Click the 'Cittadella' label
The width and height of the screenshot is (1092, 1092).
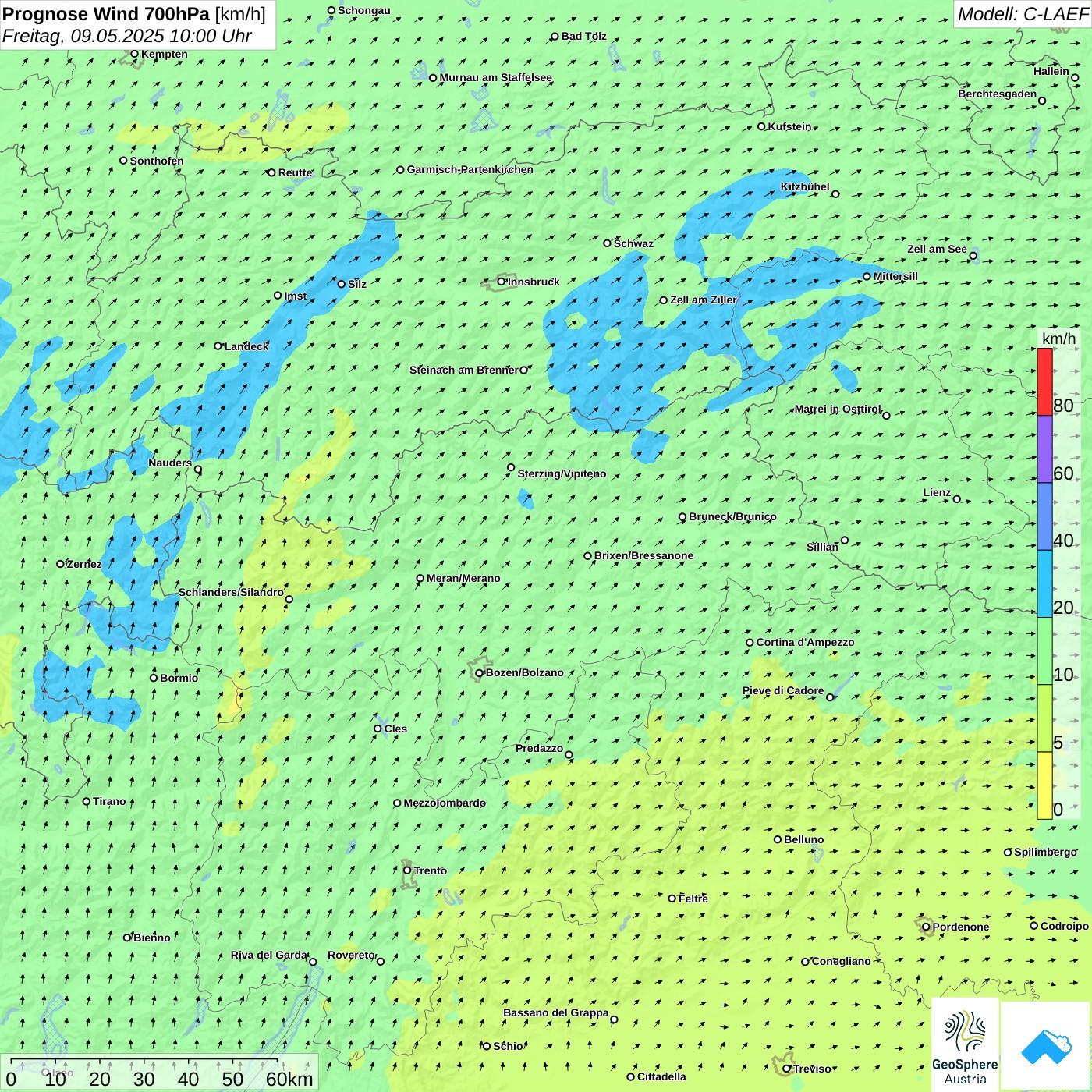tap(662, 1076)
